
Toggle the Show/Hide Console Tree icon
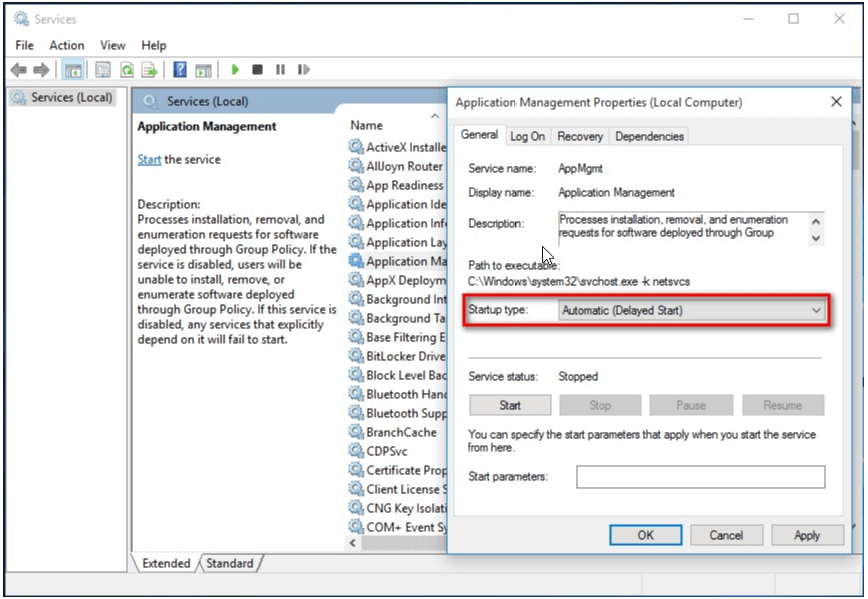pyautogui.click(x=73, y=70)
